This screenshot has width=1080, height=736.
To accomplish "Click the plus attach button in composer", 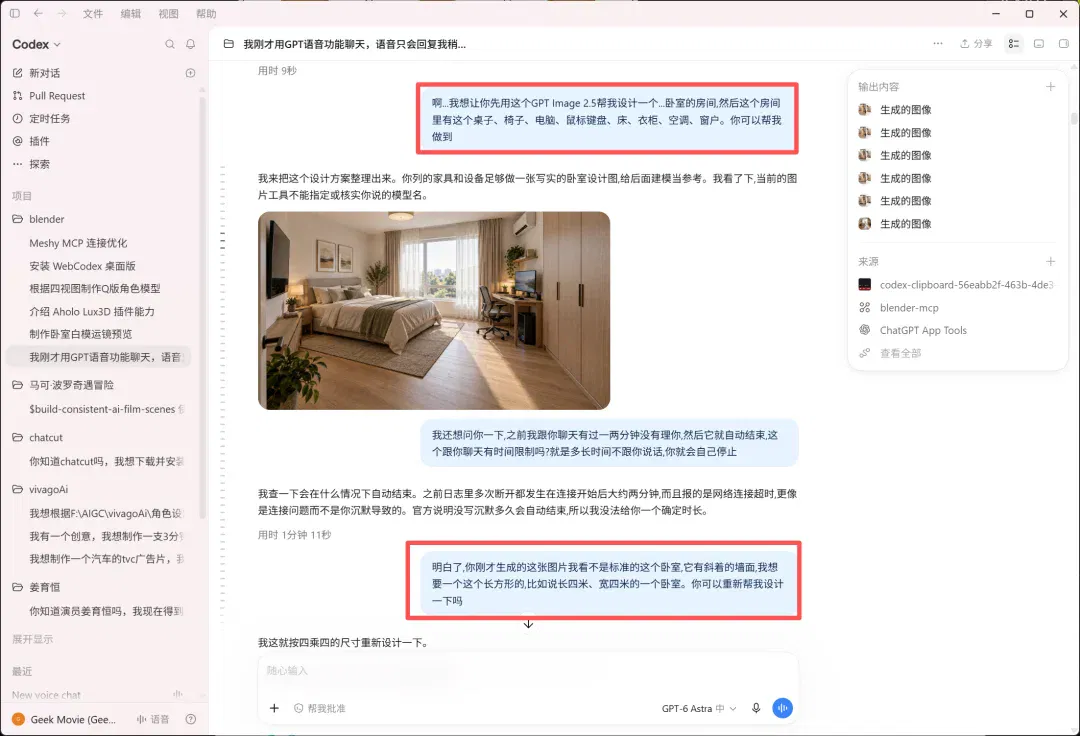I will 274,708.
